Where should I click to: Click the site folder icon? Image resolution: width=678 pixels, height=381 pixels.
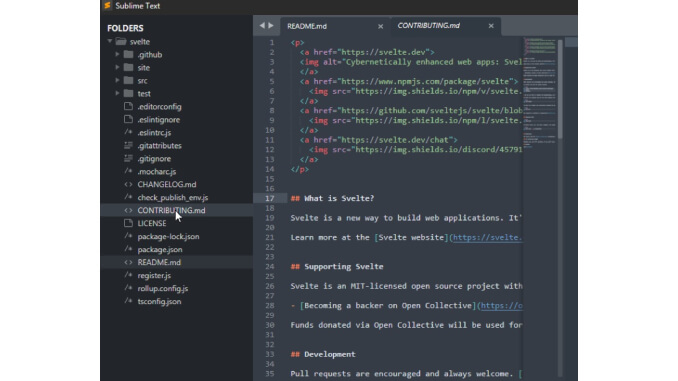(128, 67)
